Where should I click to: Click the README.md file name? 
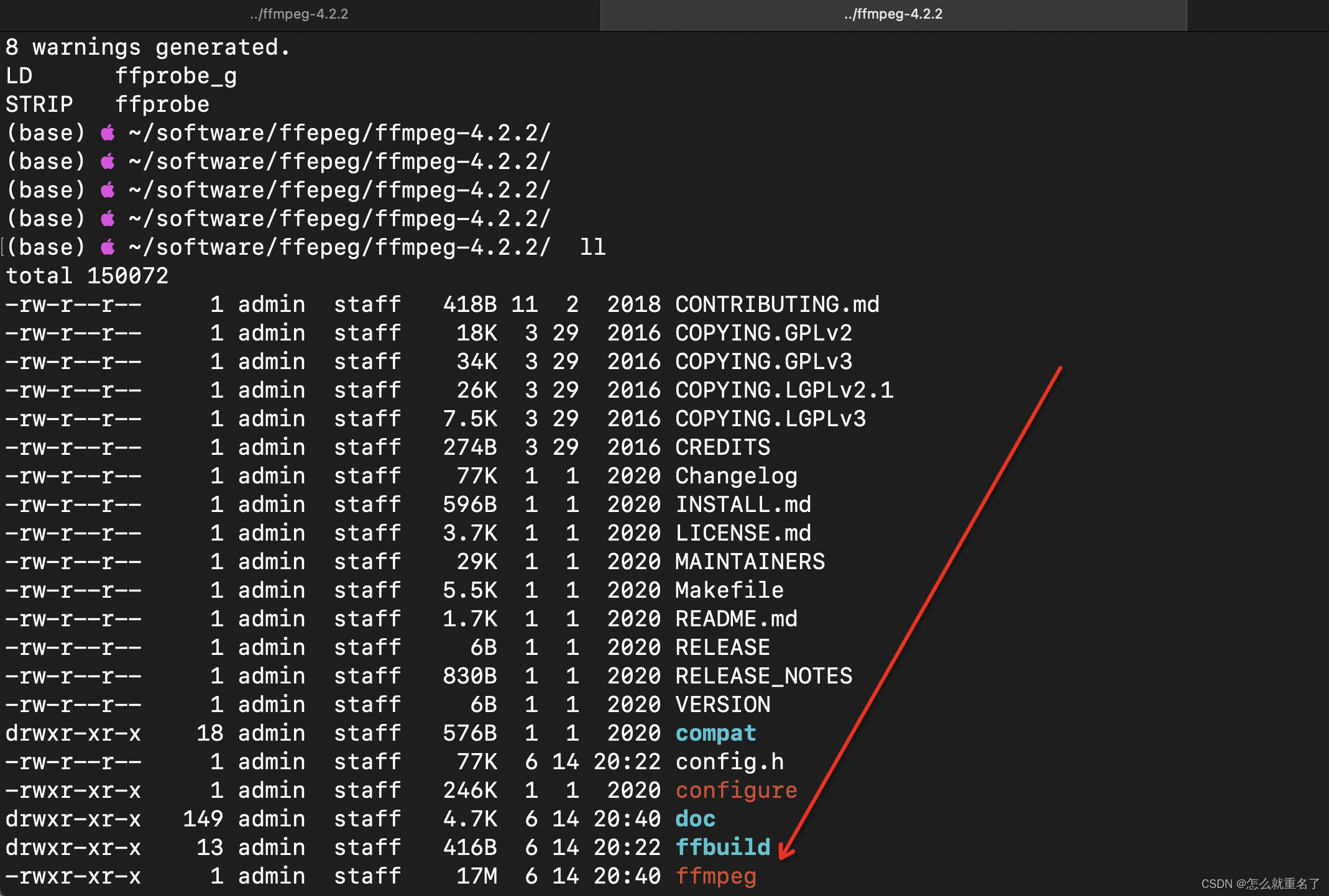[736, 619]
